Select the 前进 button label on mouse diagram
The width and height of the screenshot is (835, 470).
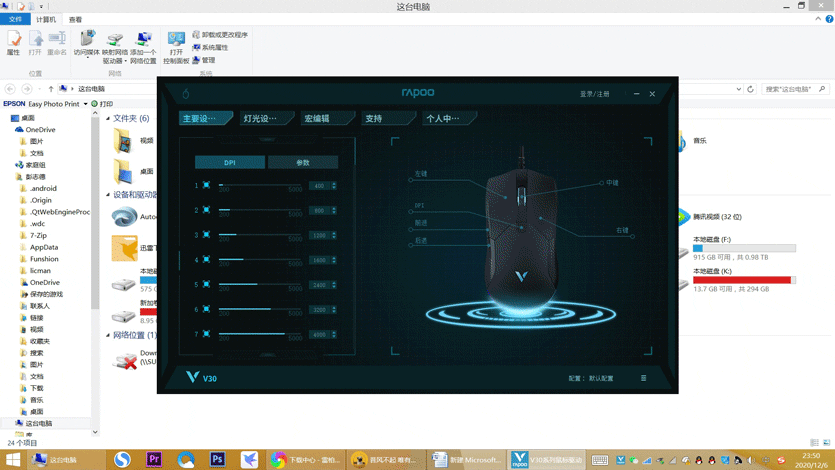coord(421,223)
